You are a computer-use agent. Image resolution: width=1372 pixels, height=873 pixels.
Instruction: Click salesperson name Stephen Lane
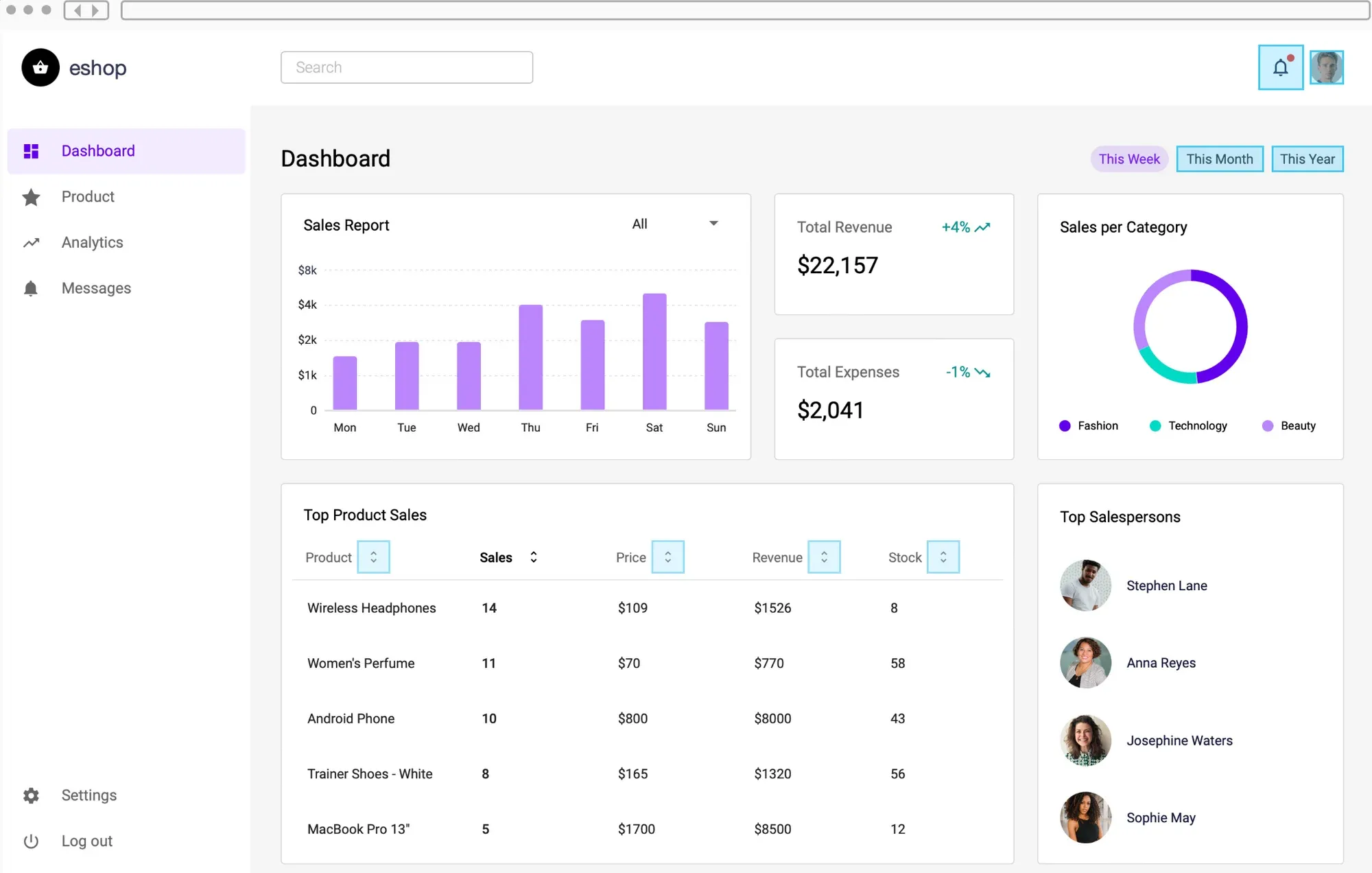(1166, 585)
